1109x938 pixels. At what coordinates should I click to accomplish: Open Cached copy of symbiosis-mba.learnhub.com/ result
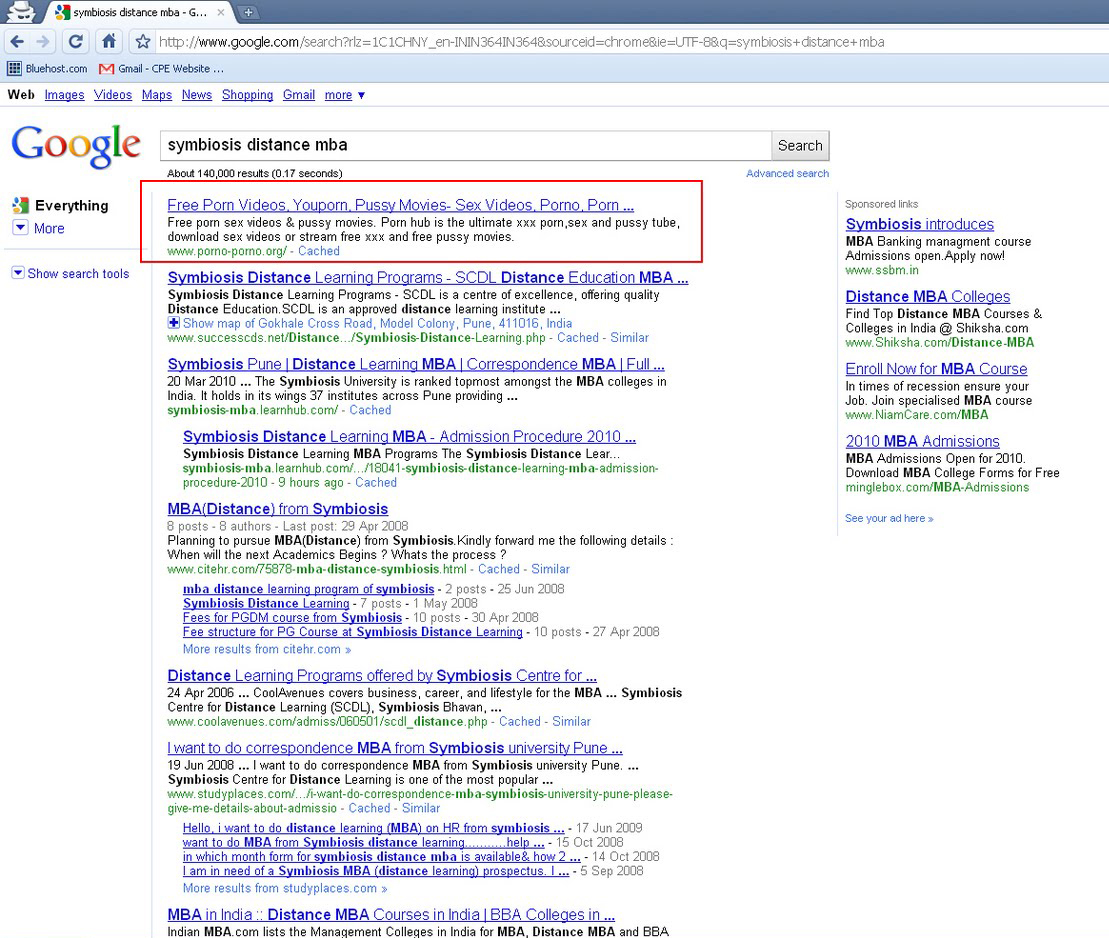pyautogui.click(x=370, y=410)
